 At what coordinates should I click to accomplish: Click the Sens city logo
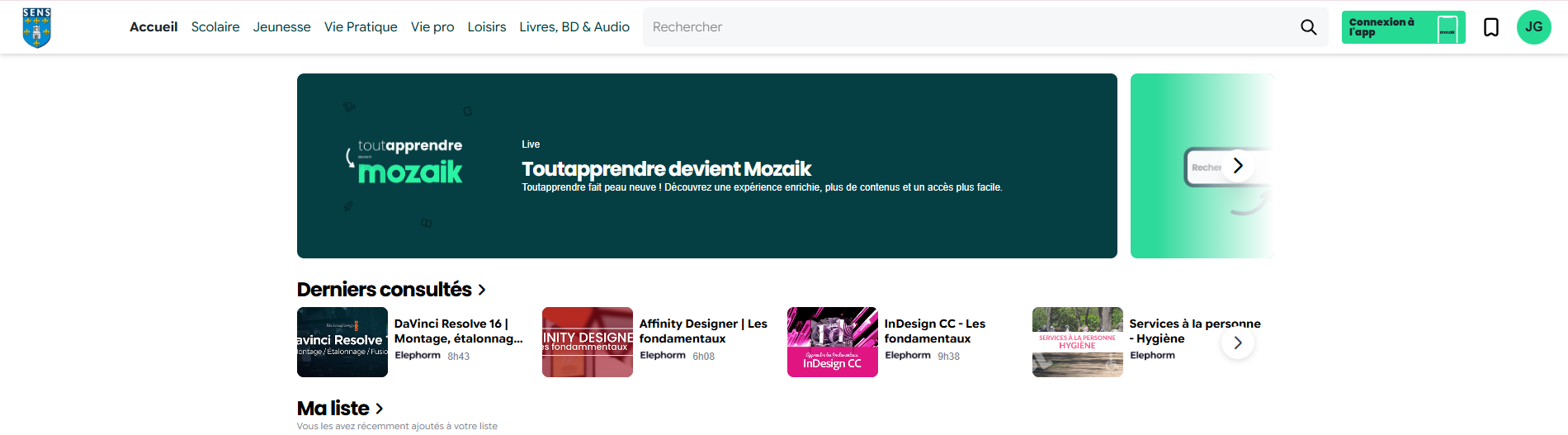pyautogui.click(x=37, y=27)
